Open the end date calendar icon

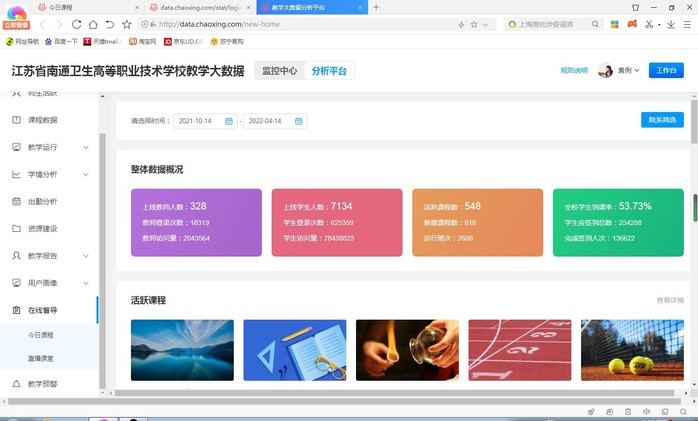[299, 121]
